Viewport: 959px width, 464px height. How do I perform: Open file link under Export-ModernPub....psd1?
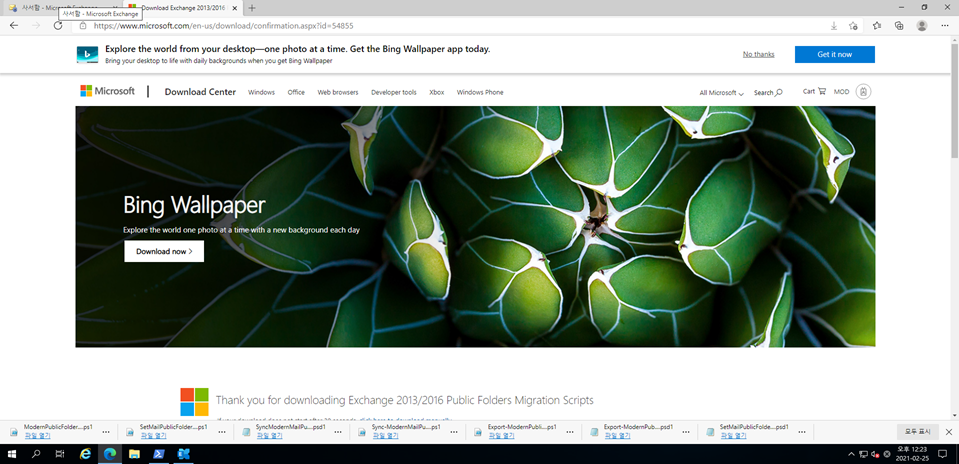(x=617, y=436)
